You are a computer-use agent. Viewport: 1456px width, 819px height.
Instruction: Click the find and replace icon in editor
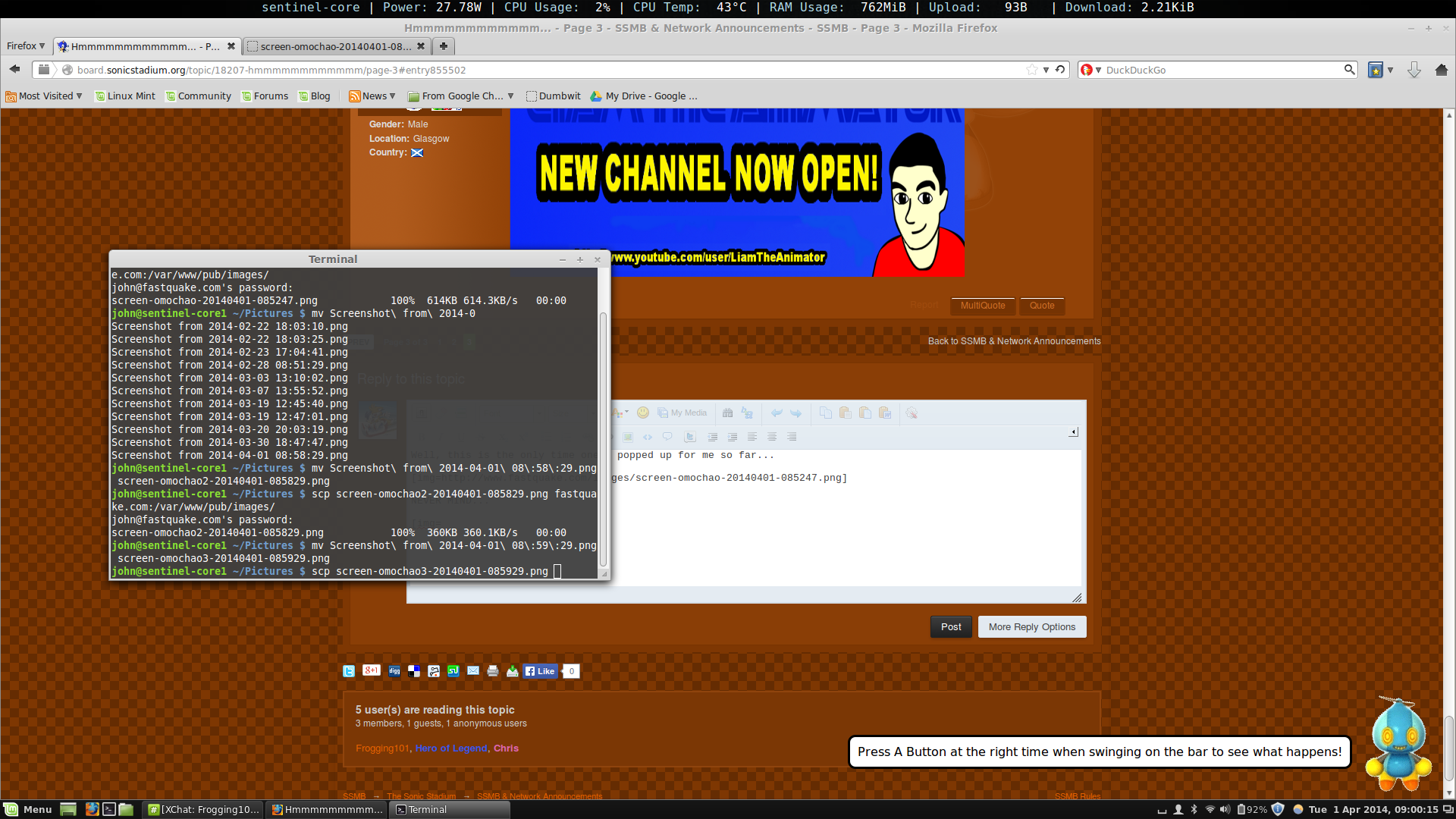click(747, 413)
